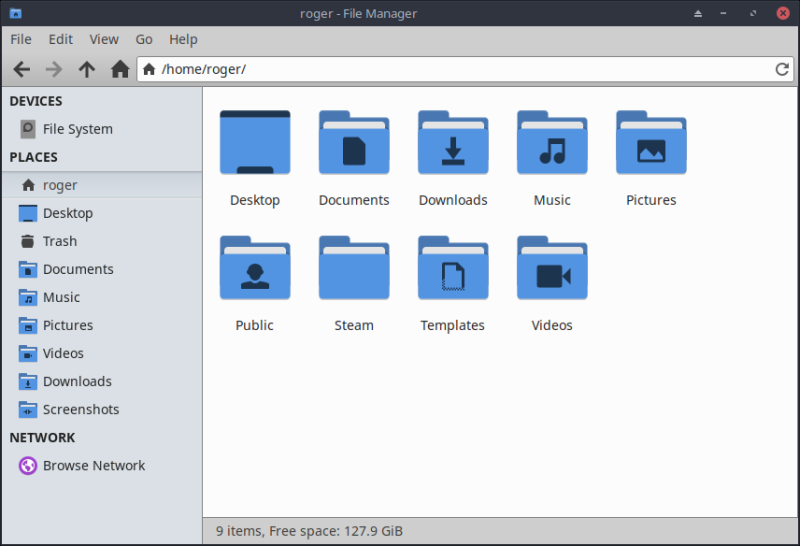Select the Steam folder
This screenshot has width=800, height=546.
click(354, 269)
